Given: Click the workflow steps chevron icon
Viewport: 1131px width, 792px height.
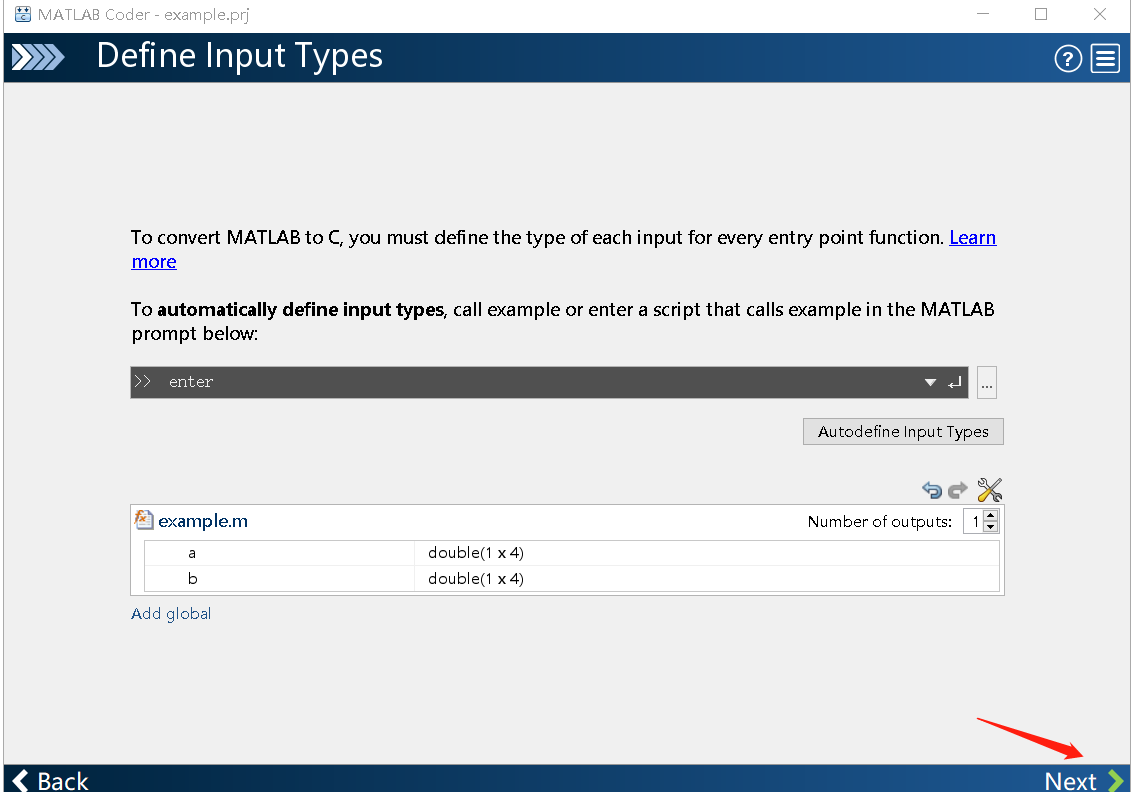Looking at the screenshot, I should 37,58.
